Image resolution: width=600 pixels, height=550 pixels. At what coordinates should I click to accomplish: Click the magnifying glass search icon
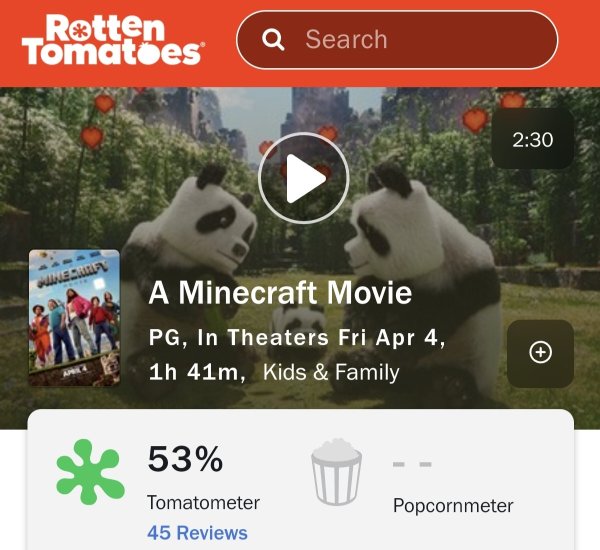tap(273, 39)
